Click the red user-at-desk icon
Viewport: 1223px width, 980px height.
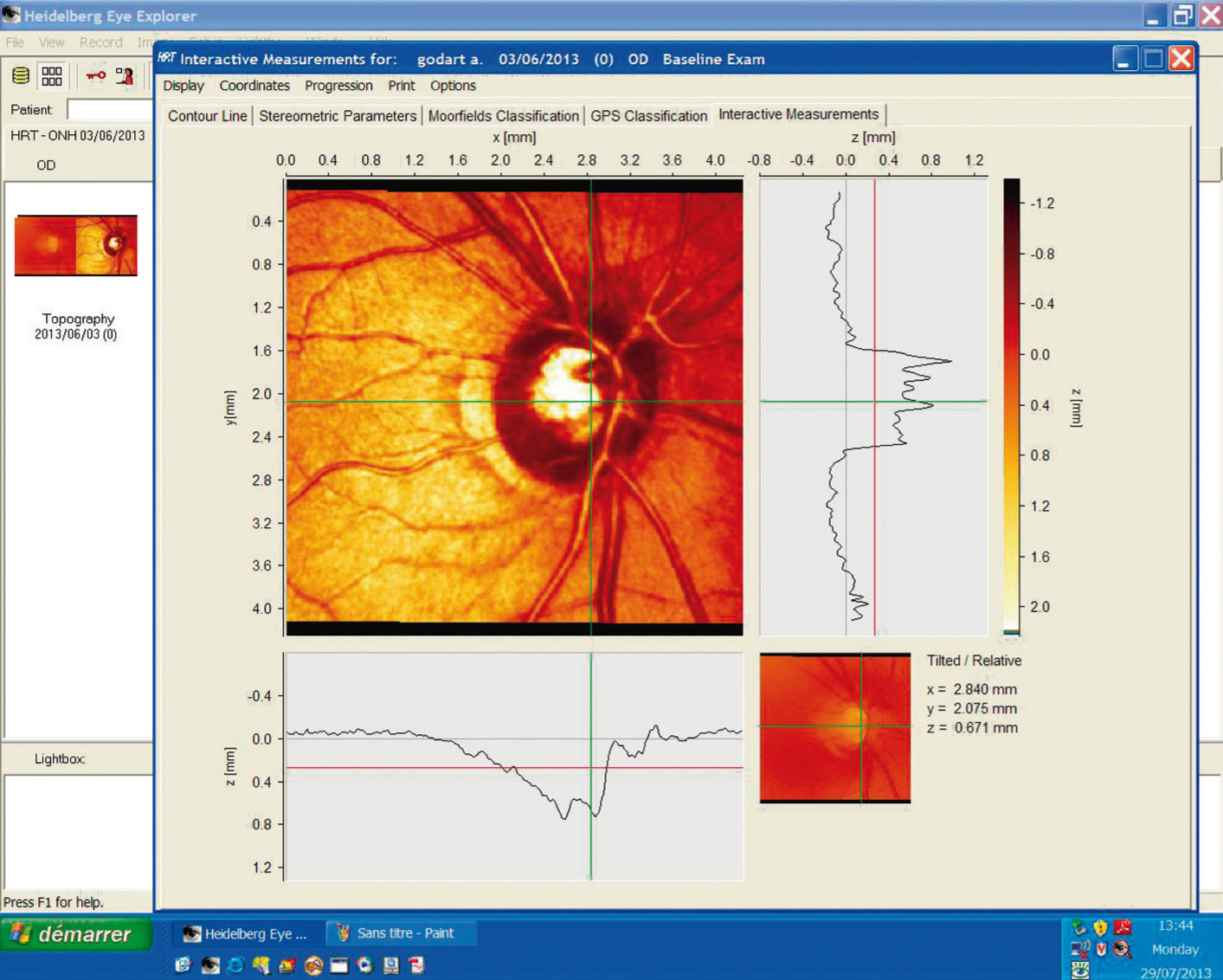pyautogui.click(x=126, y=76)
